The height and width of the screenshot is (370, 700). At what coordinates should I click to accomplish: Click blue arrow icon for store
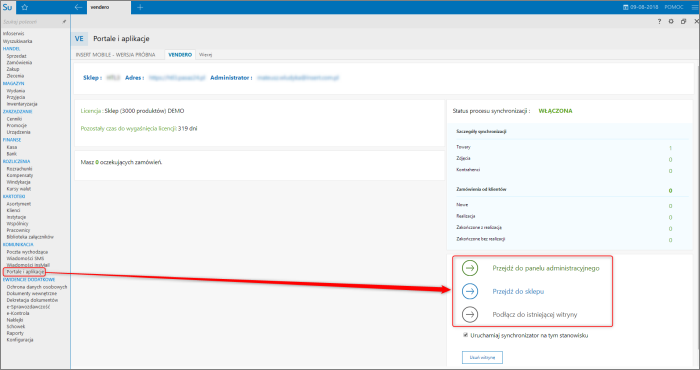tap(470, 291)
